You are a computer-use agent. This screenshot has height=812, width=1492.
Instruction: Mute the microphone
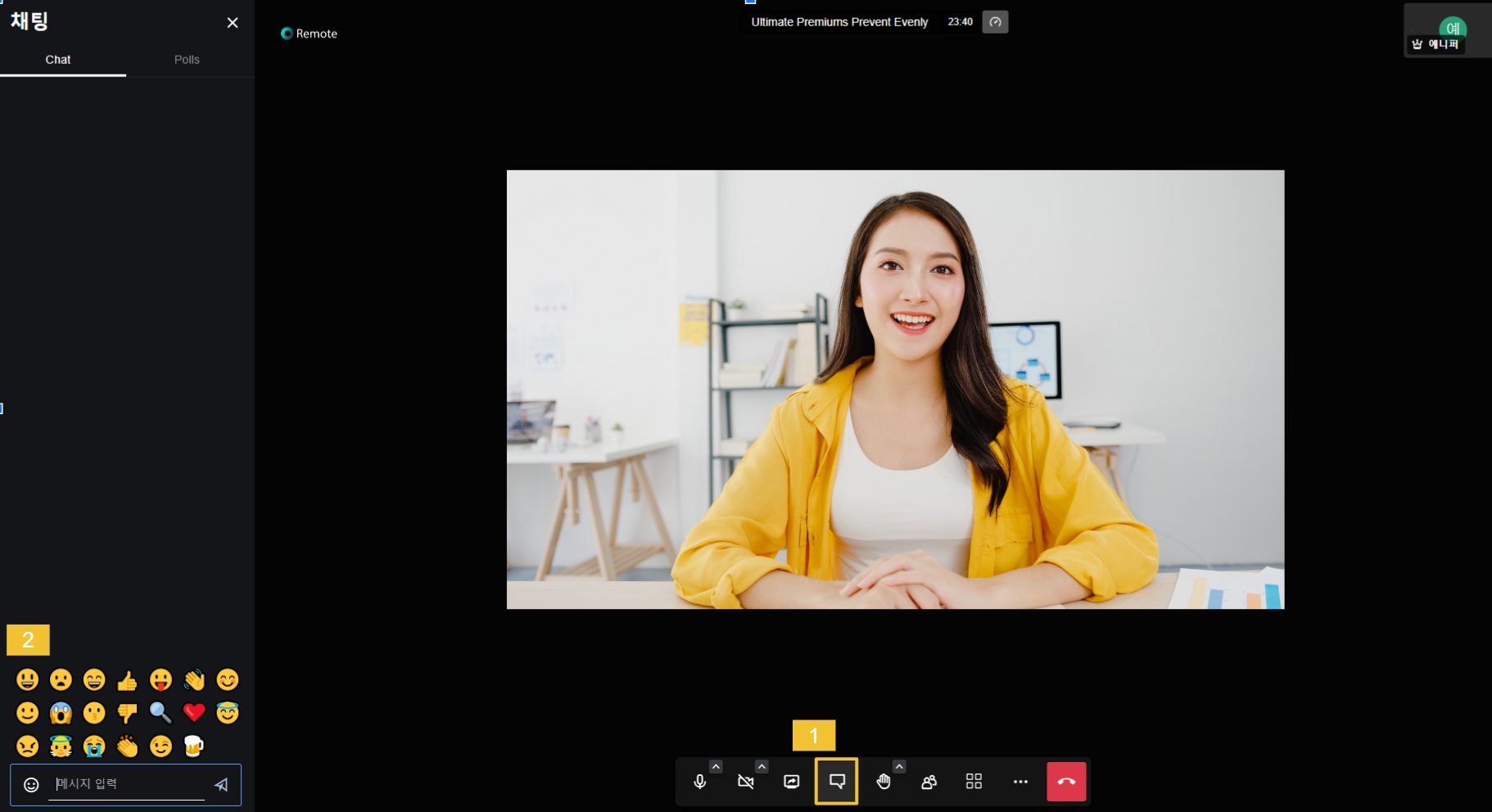(x=699, y=782)
